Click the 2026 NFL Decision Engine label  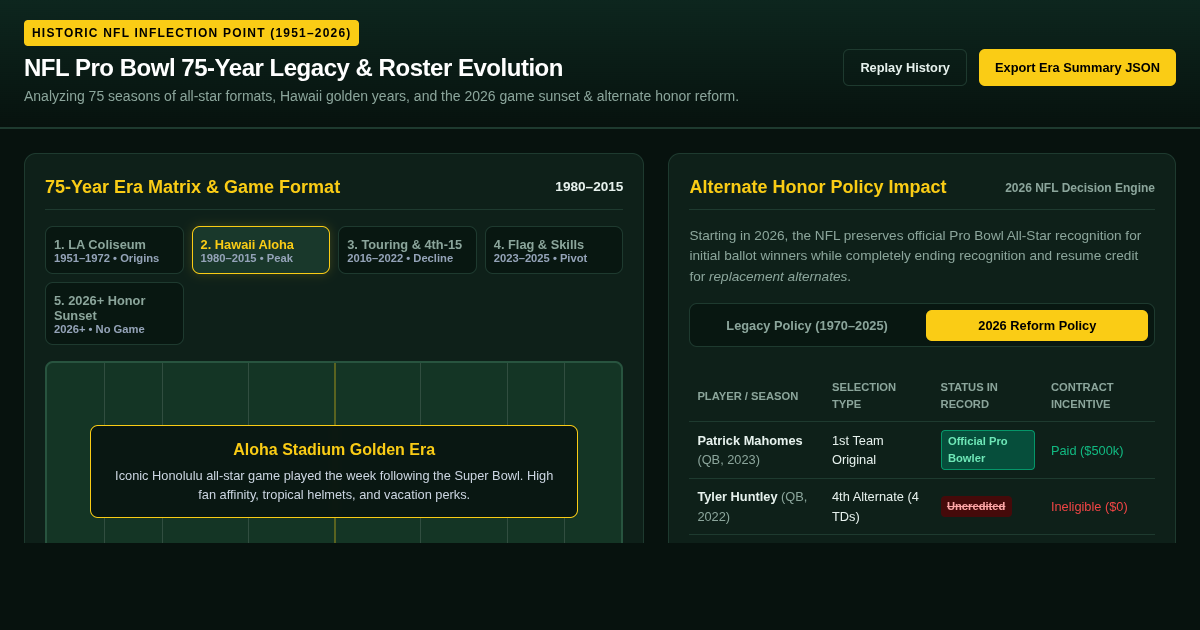1080,188
